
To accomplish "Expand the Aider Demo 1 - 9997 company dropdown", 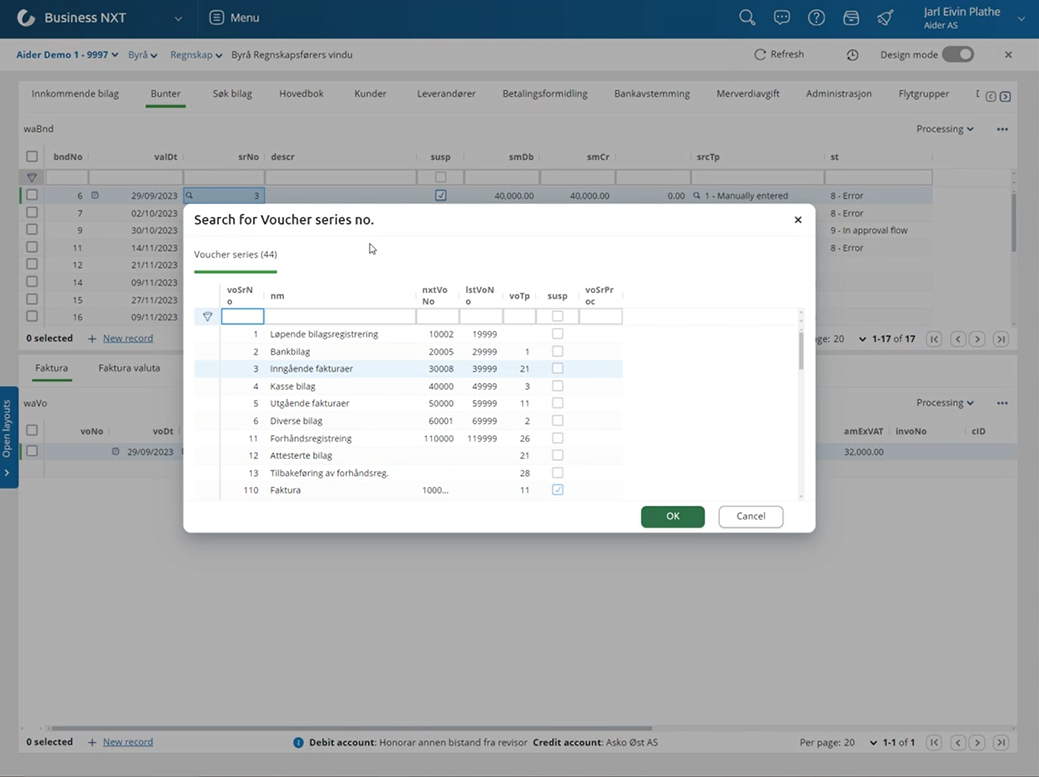I will 67,55.
